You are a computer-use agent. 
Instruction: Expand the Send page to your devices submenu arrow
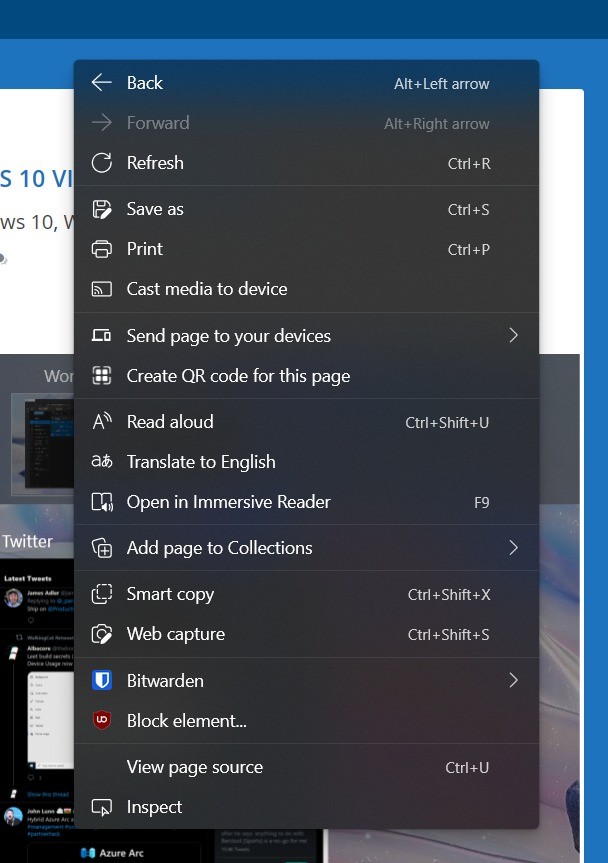pyautogui.click(x=513, y=336)
